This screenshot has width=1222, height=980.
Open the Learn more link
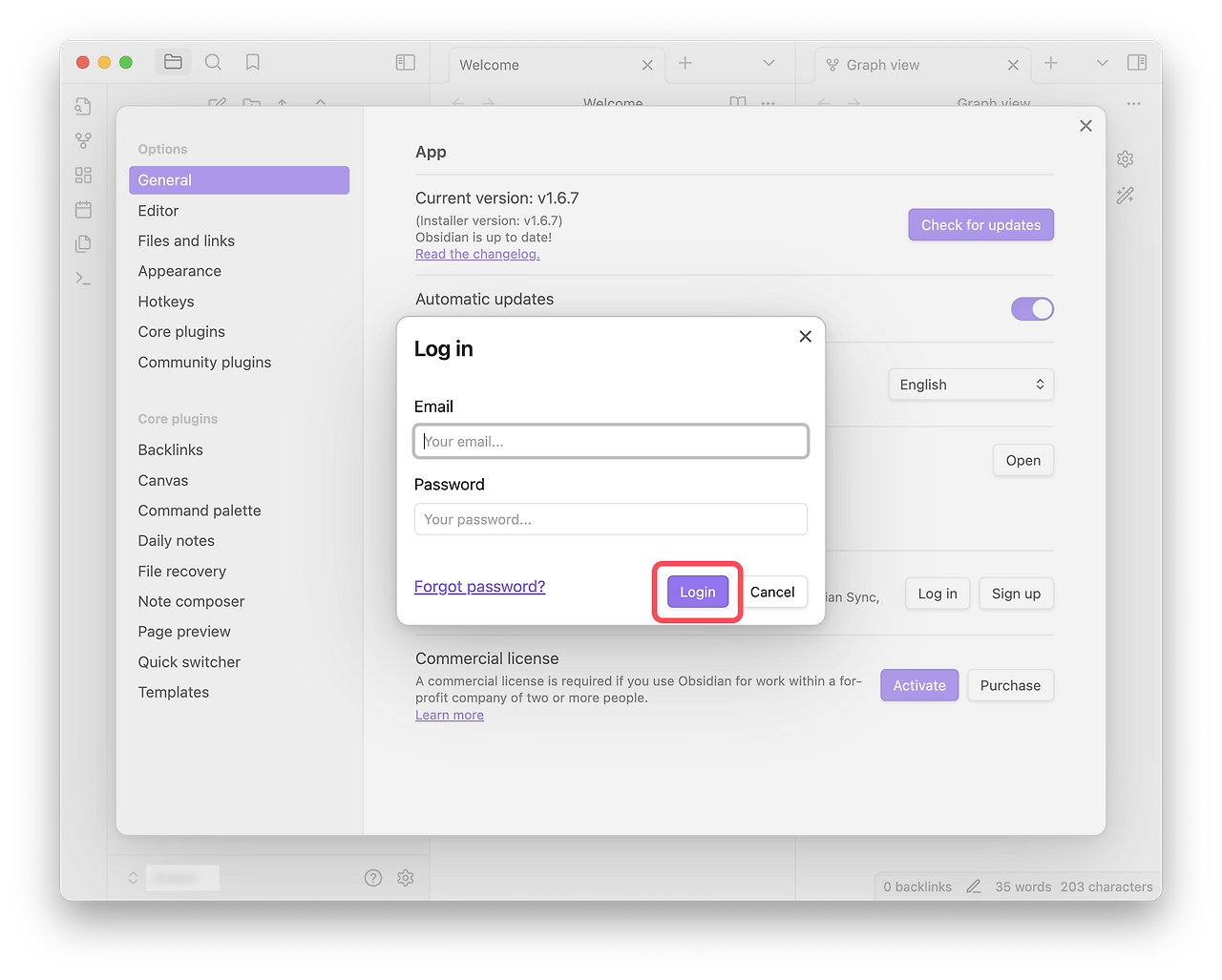point(450,716)
